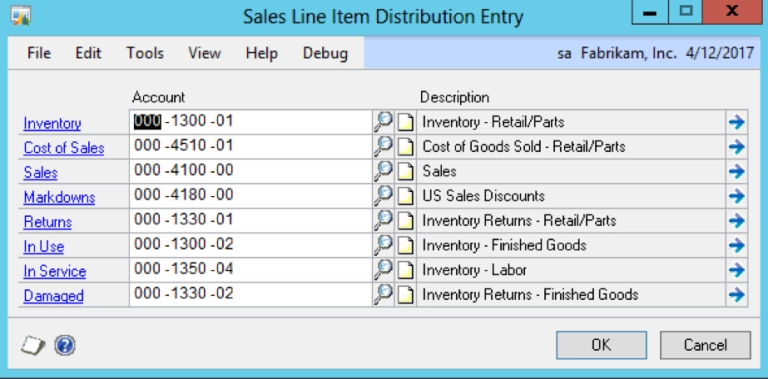Open note icon on In Service row
This screenshot has height=379, width=768.
tap(406, 270)
